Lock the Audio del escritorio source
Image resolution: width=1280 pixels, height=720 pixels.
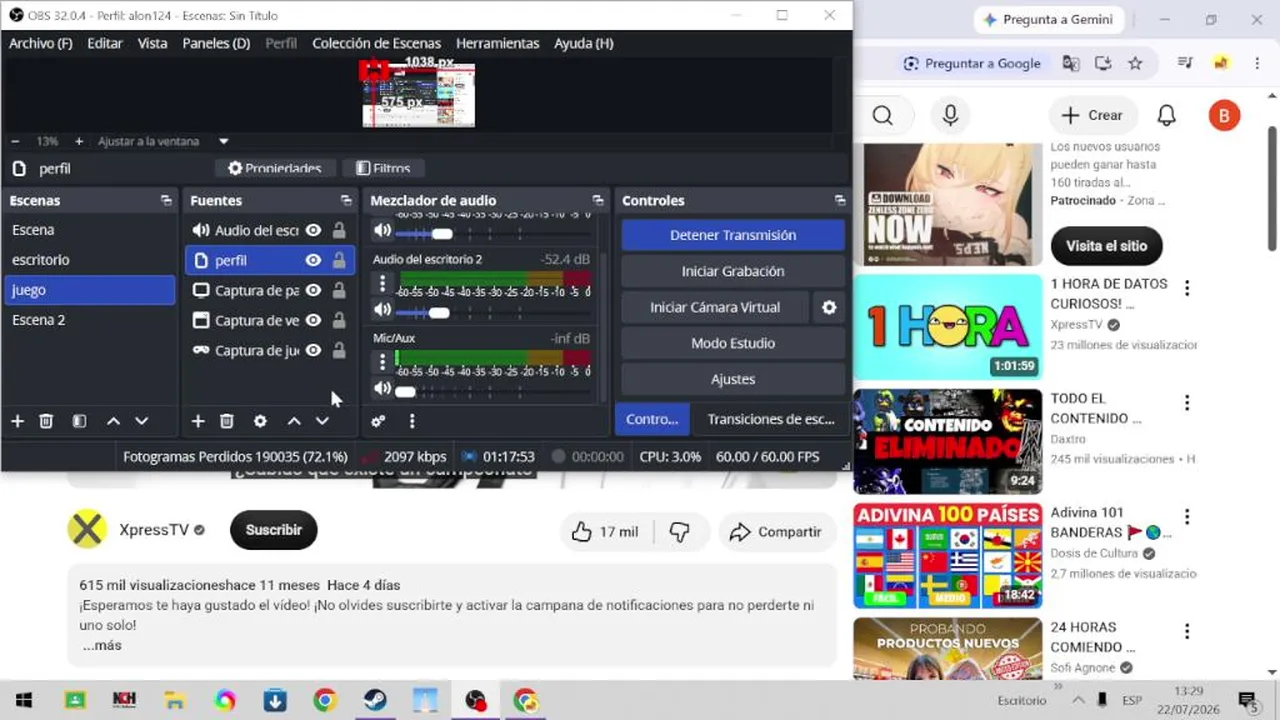[x=339, y=230]
